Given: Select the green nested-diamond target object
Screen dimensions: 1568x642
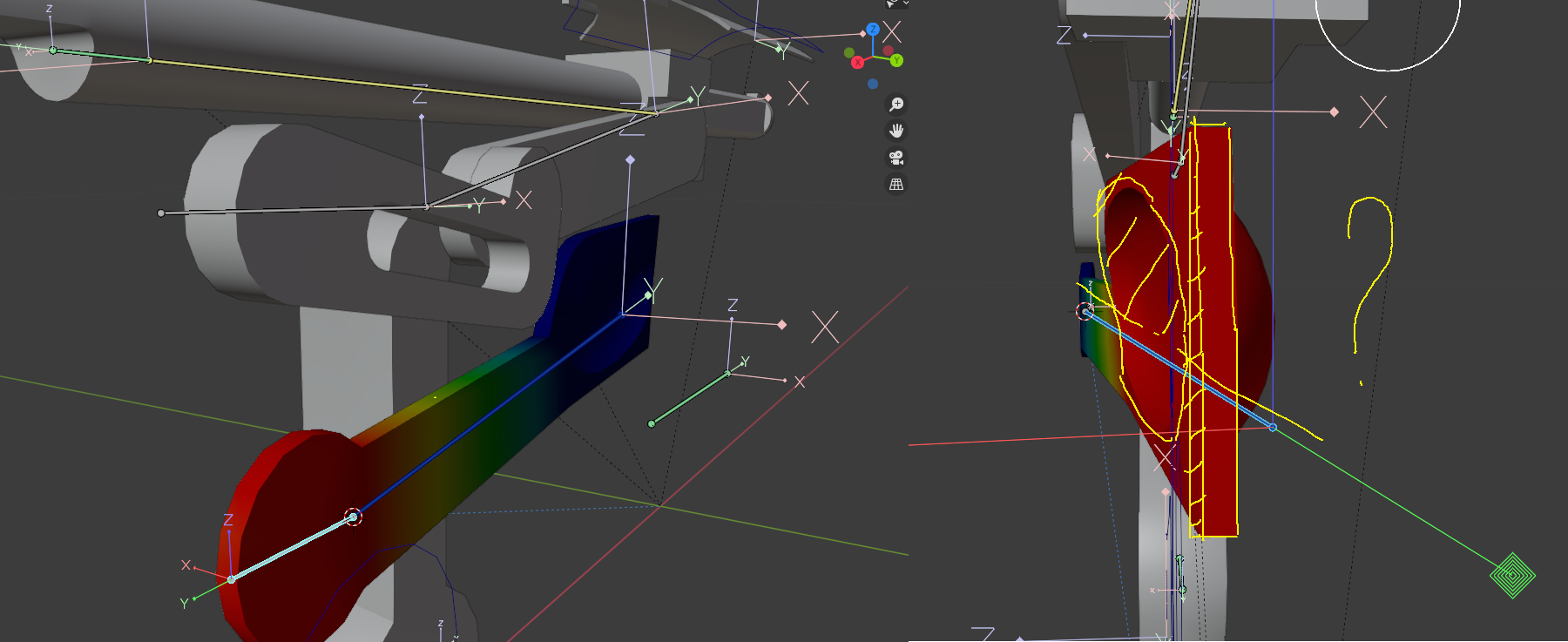Looking at the screenshot, I should [1512, 576].
